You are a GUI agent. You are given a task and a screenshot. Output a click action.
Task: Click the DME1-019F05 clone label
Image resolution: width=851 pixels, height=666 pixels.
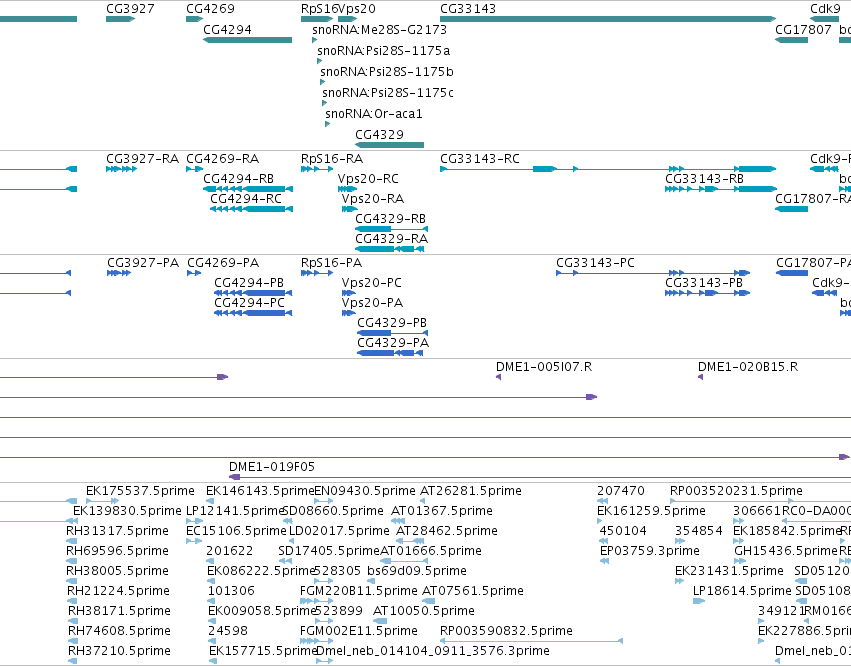coord(272,467)
